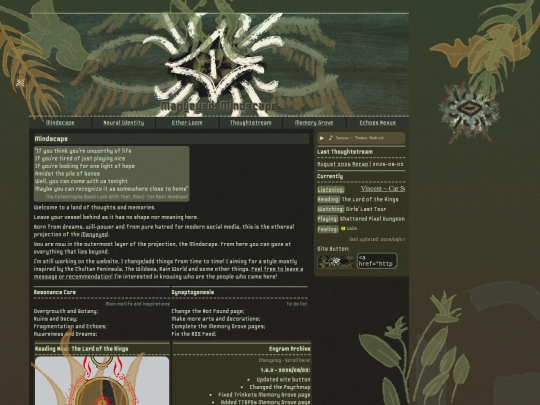This screenshot has height=405, width=540.
Task: Click the 'Updated site button' changelog entry
Action: 283,380
